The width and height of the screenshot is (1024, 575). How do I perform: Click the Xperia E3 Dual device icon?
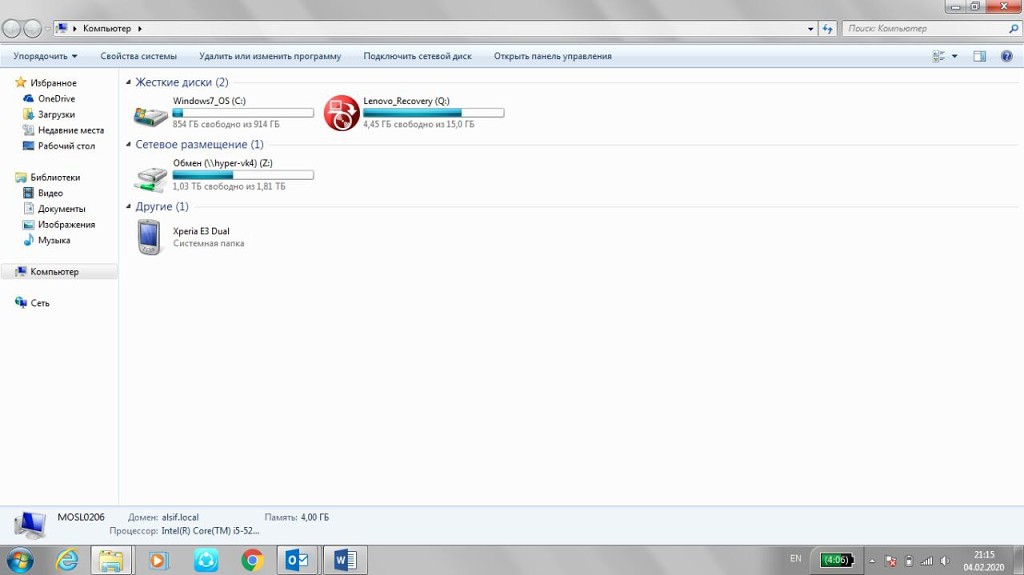(148, 237)
